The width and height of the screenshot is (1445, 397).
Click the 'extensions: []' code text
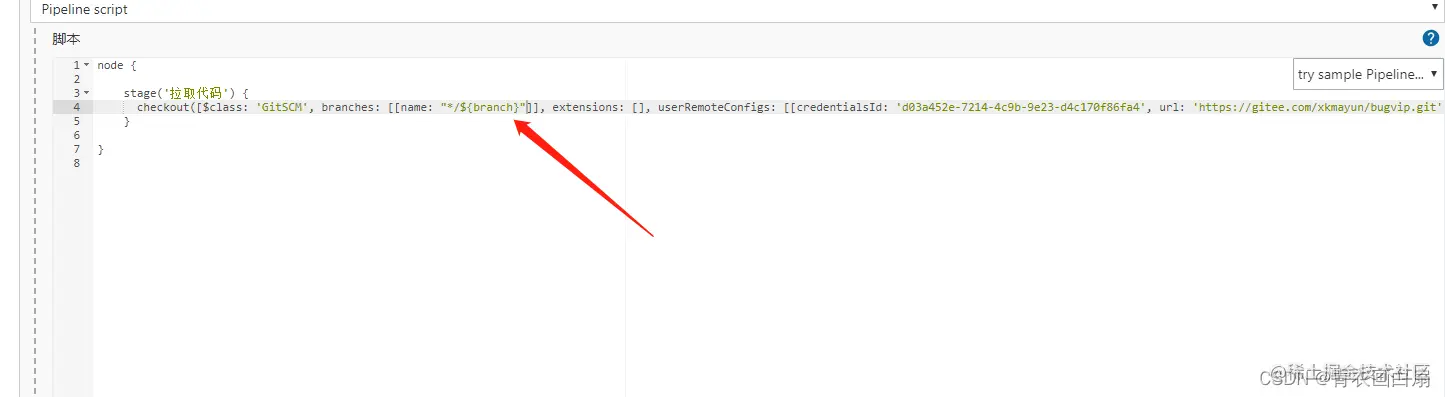click(x=598, y=107)
